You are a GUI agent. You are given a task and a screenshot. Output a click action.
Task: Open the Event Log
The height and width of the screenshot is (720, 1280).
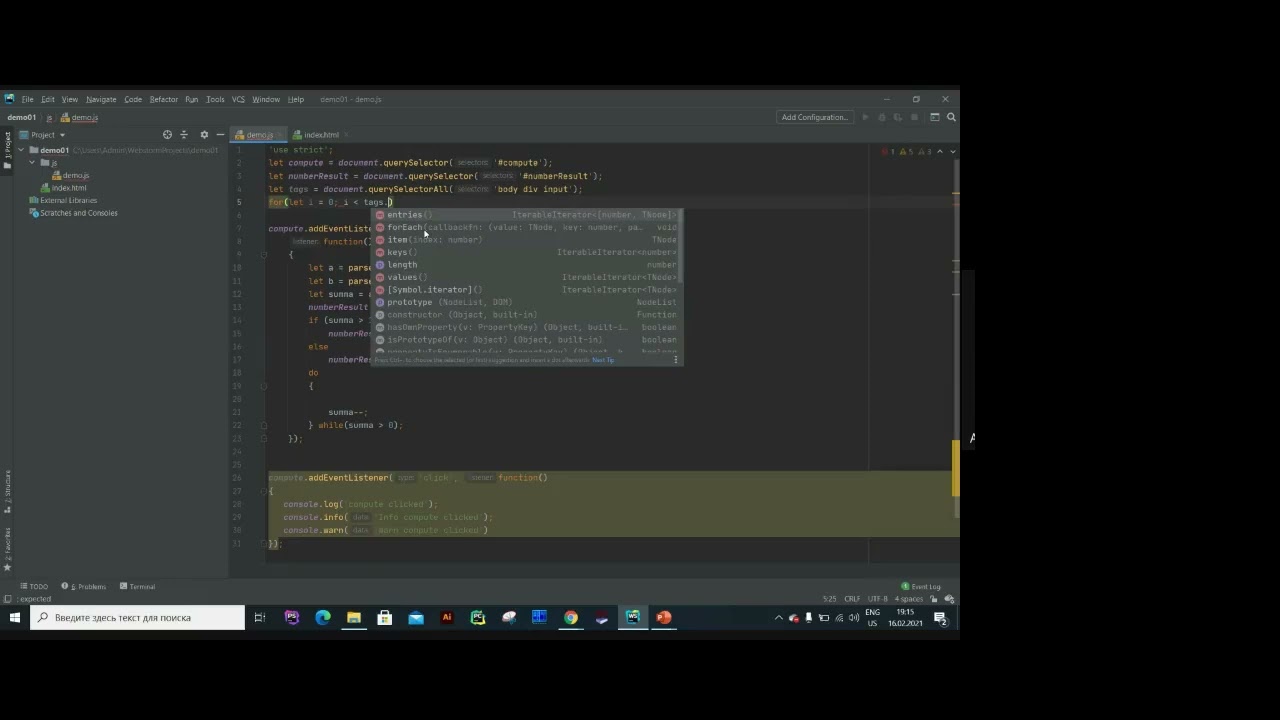(x=921, y=586)
